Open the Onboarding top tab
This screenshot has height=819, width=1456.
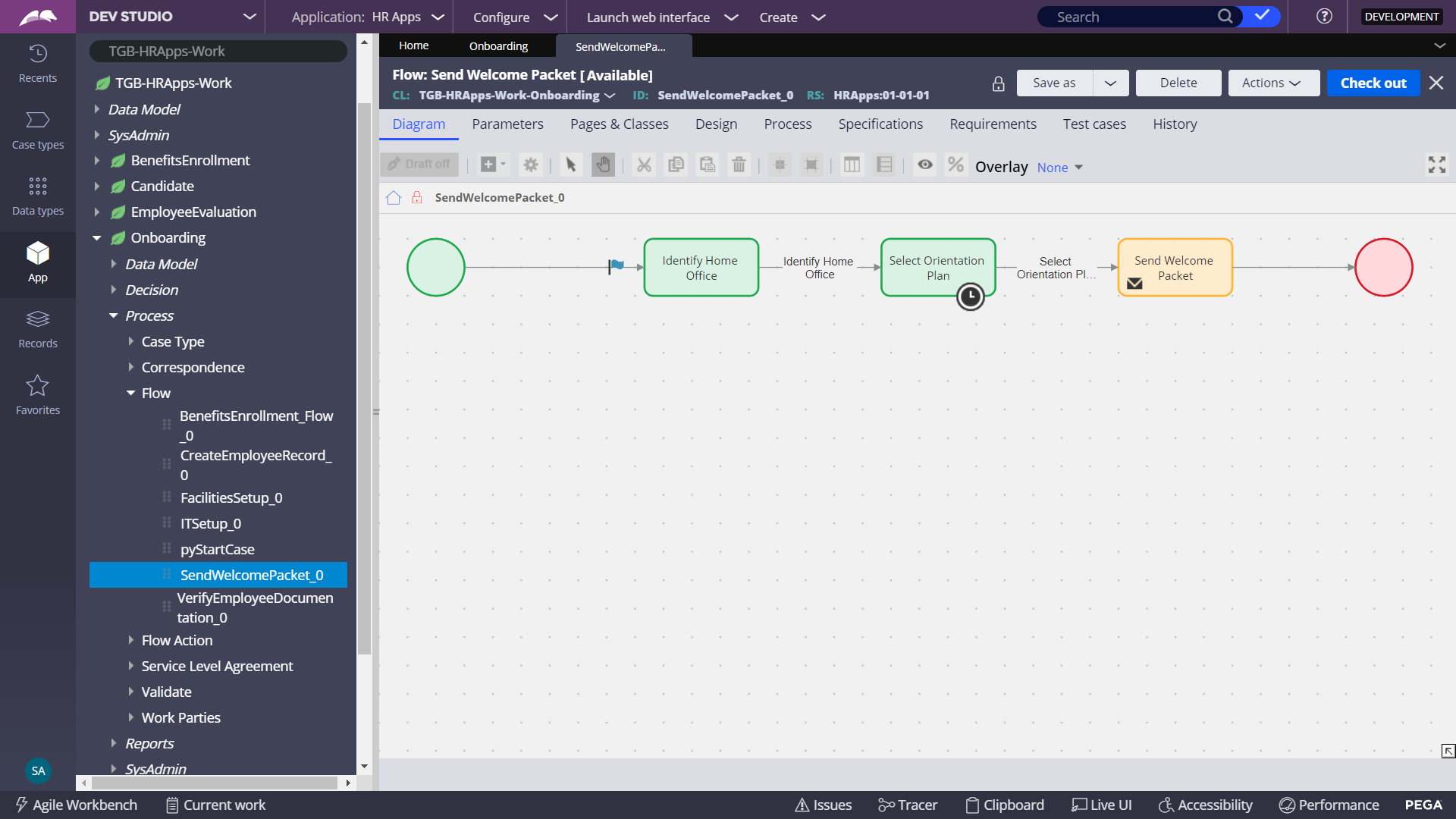pos(498,46)
